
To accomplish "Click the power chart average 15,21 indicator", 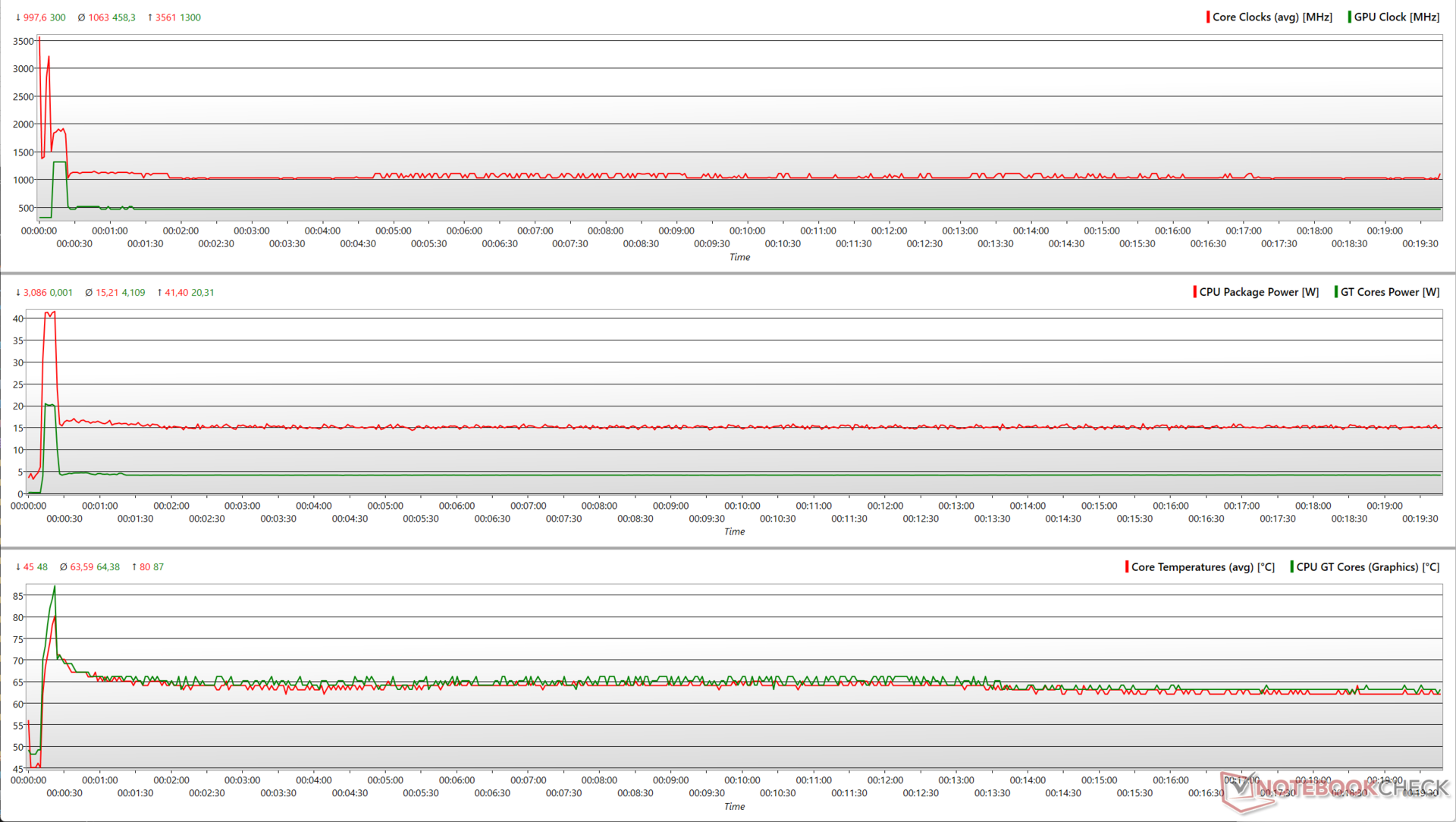I will [106, 293].
